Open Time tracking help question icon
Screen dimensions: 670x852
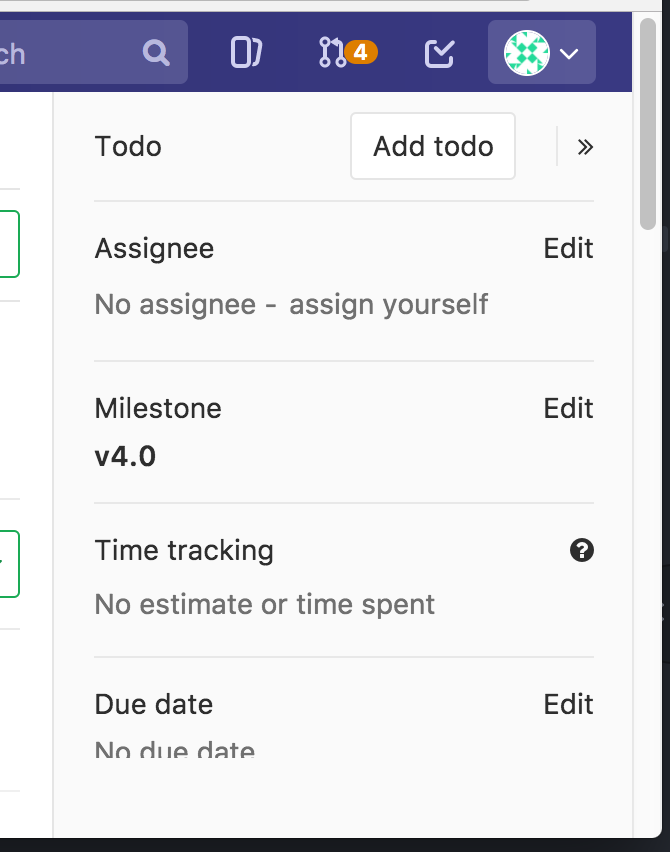tap(581, 550)
